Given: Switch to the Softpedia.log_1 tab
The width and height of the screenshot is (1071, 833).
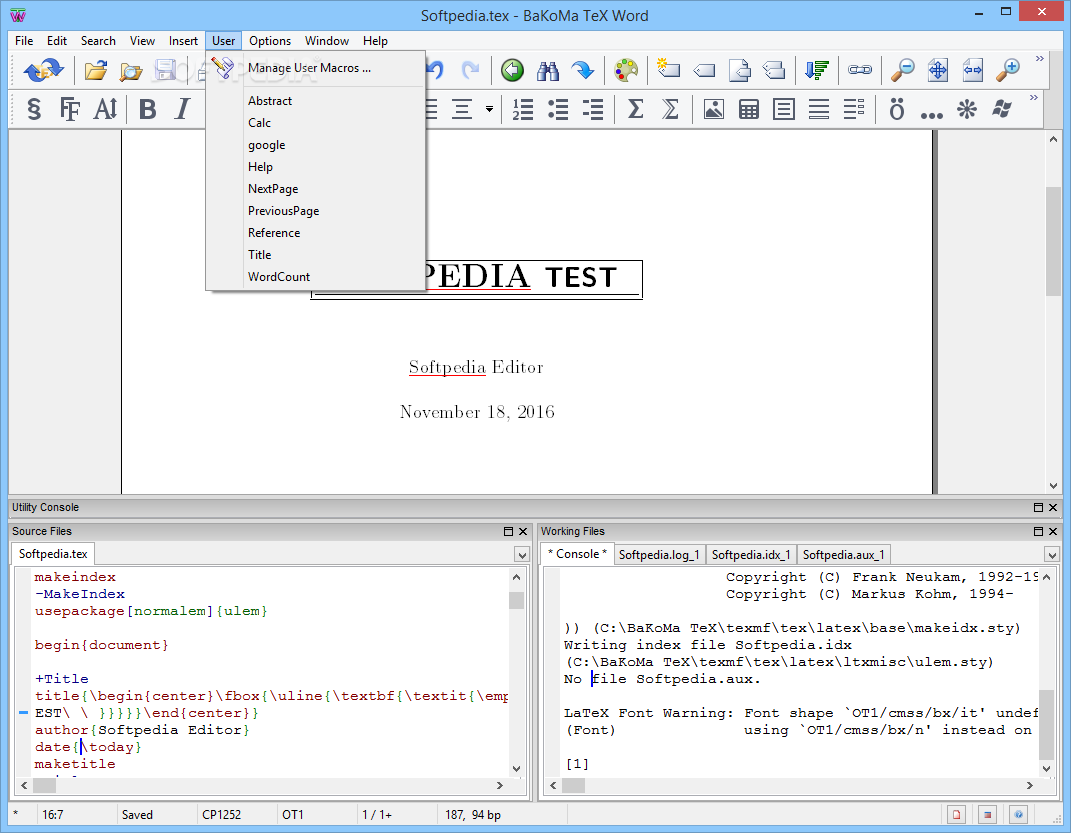Looking at the screenshot, I should point(659,554).
